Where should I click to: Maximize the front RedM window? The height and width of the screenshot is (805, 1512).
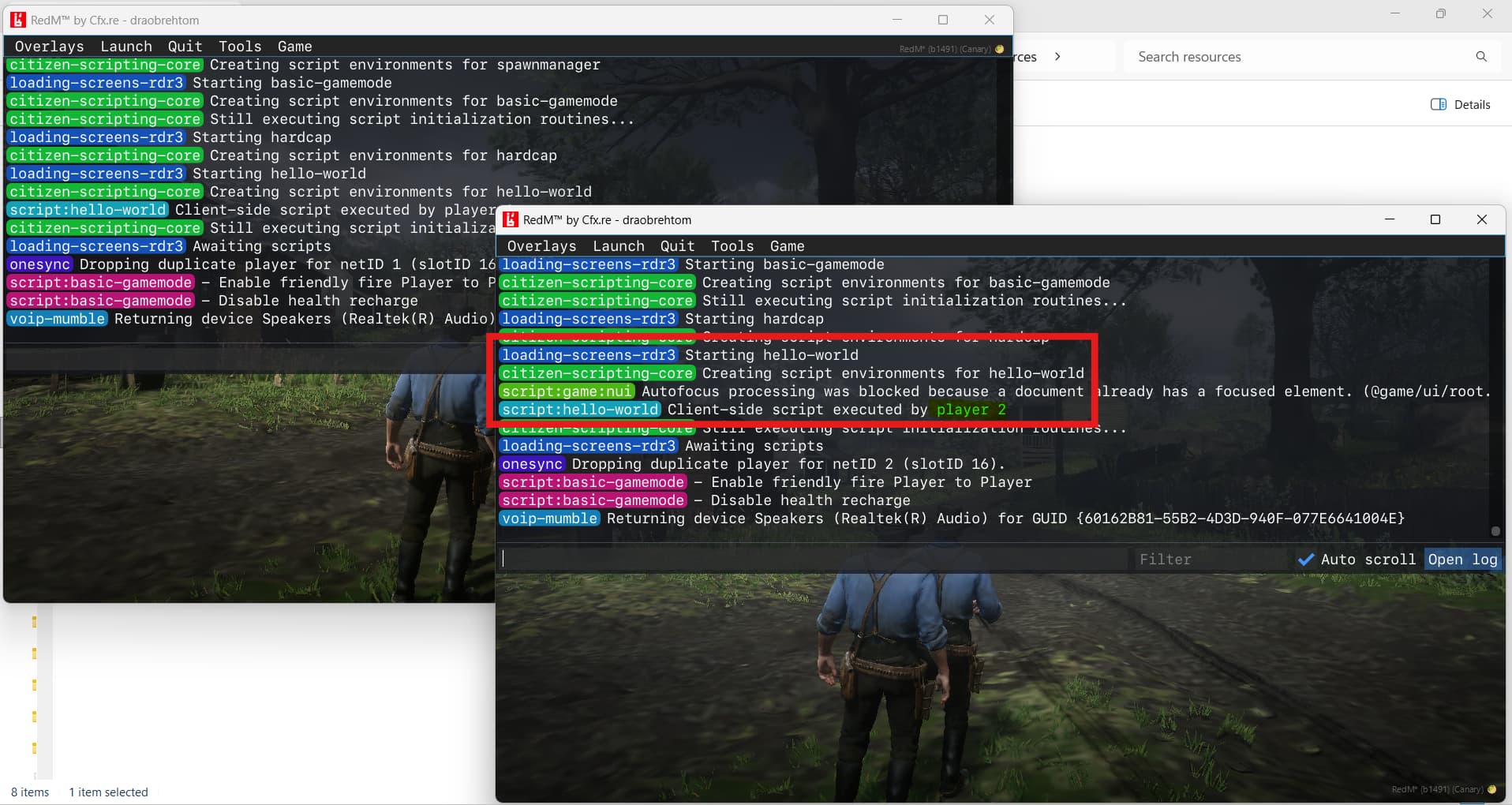pos(1435,219)
